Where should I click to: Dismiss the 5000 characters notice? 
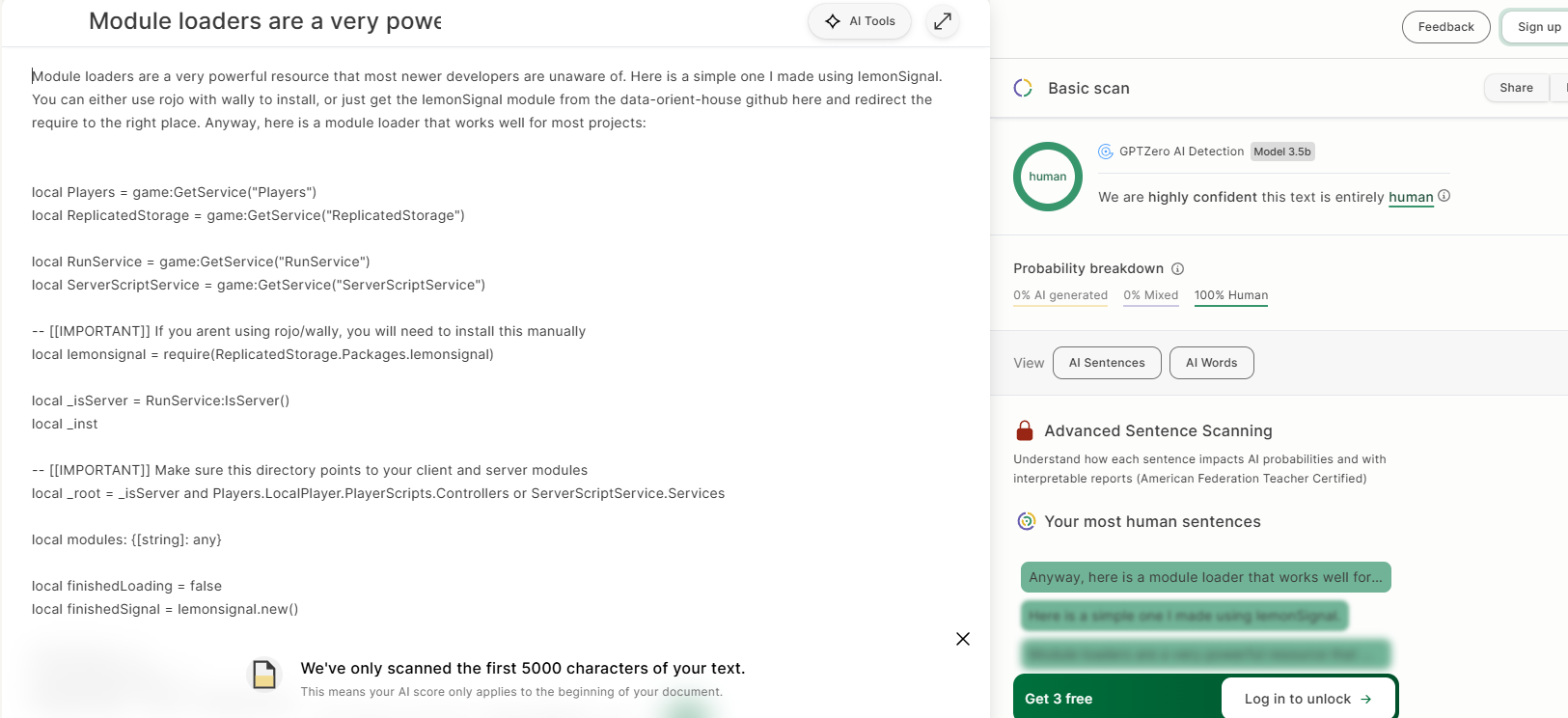pyautogui.click(x=963, y=639)
